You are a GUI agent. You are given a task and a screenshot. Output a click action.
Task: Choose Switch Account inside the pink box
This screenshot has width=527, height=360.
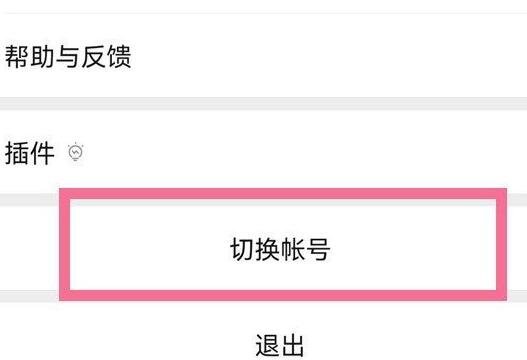click(x=280, y=249)
